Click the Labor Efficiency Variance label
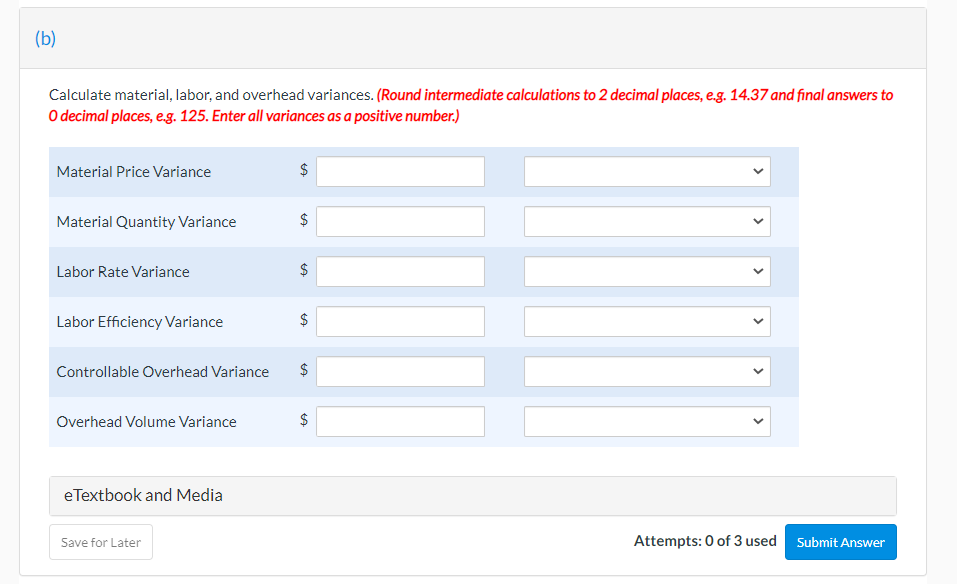This screenshot has width=957, height=584. (140, 322)
